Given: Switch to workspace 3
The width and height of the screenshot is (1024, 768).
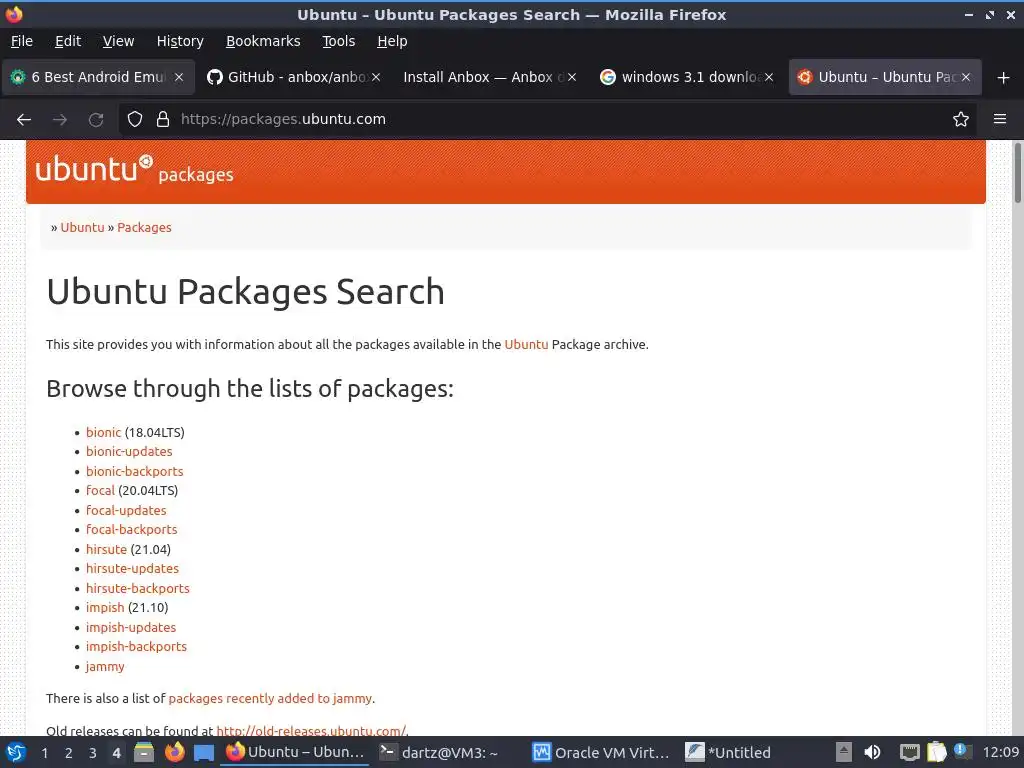Looking at the screenshot, I should coord(93,753).
